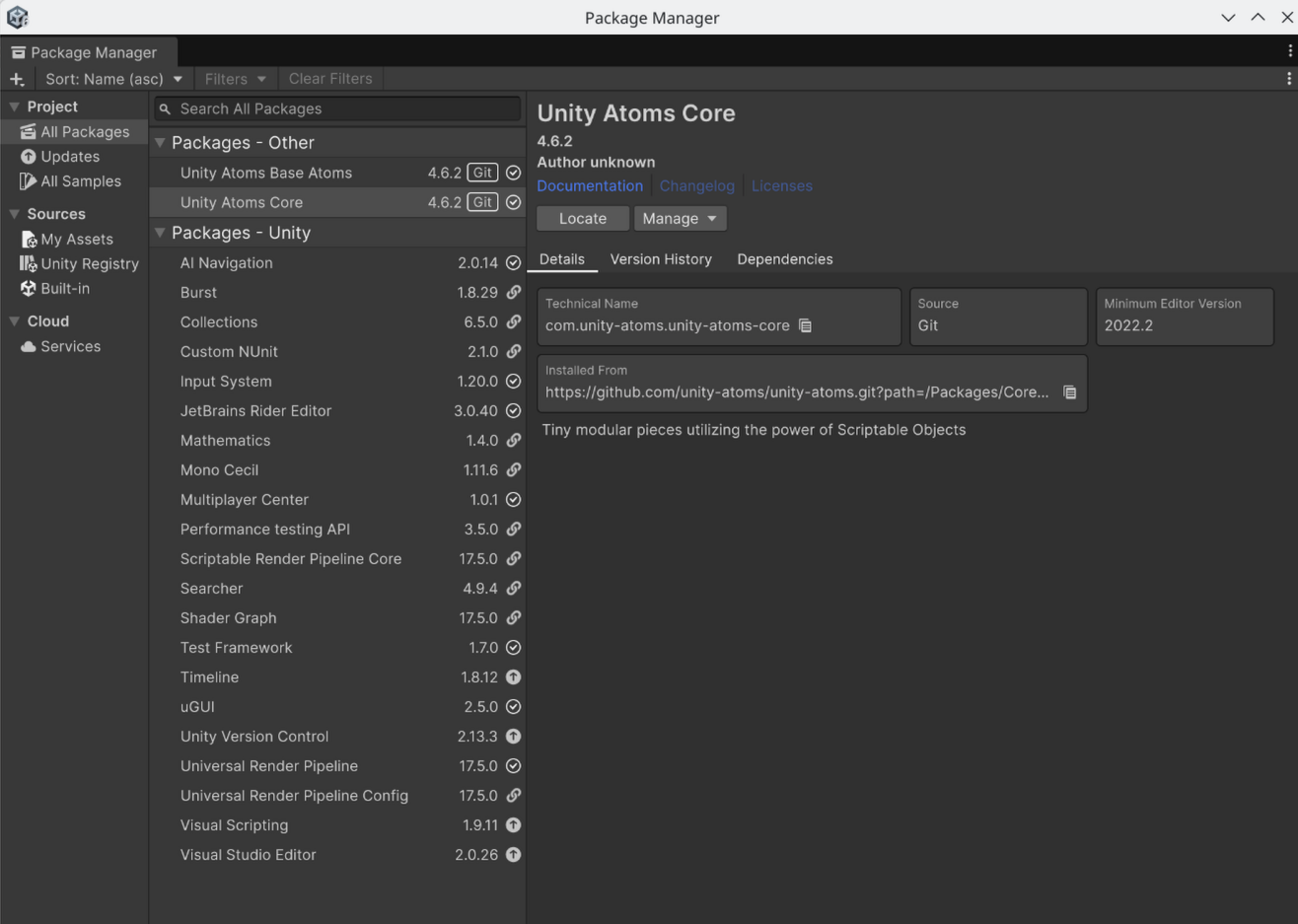Open Updates in the sidebar

pos(75,157)
